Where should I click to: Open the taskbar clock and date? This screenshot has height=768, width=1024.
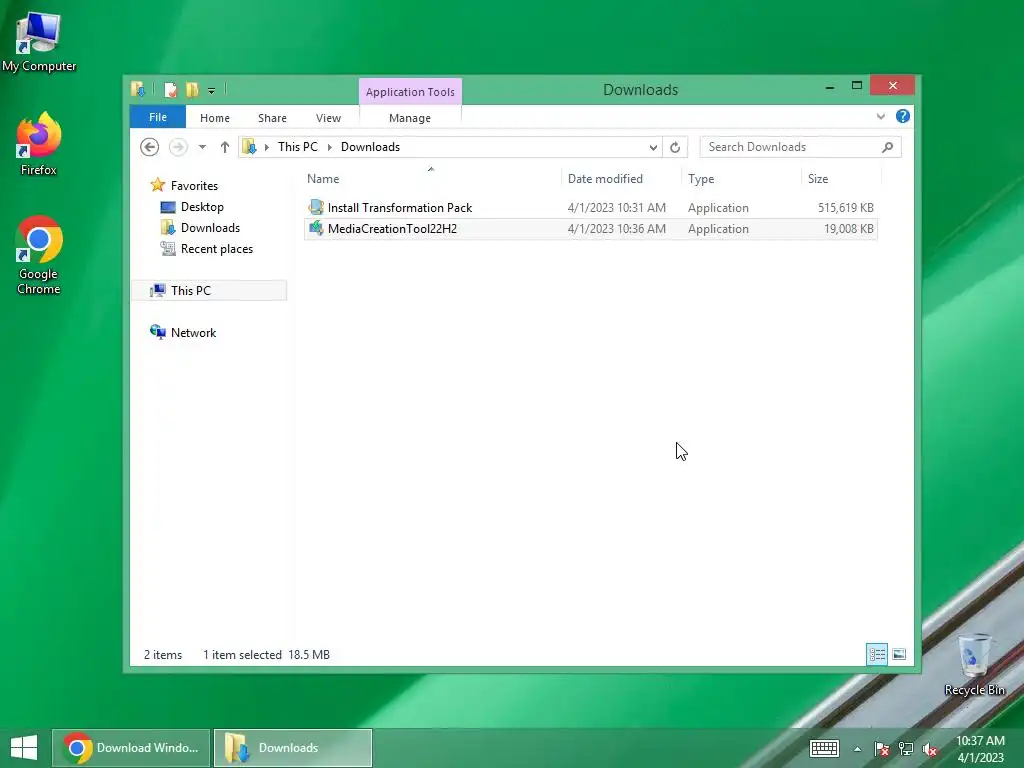click(980, 749)
